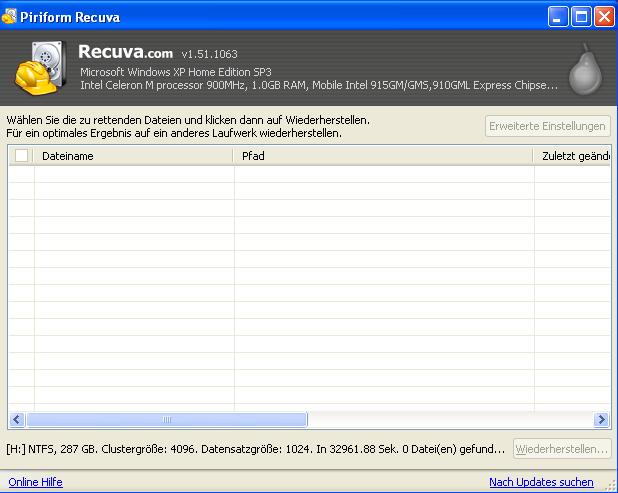Open Erweiterte Einstellungen
Screen dimensions: 618x493
click(x=547, y=126)
